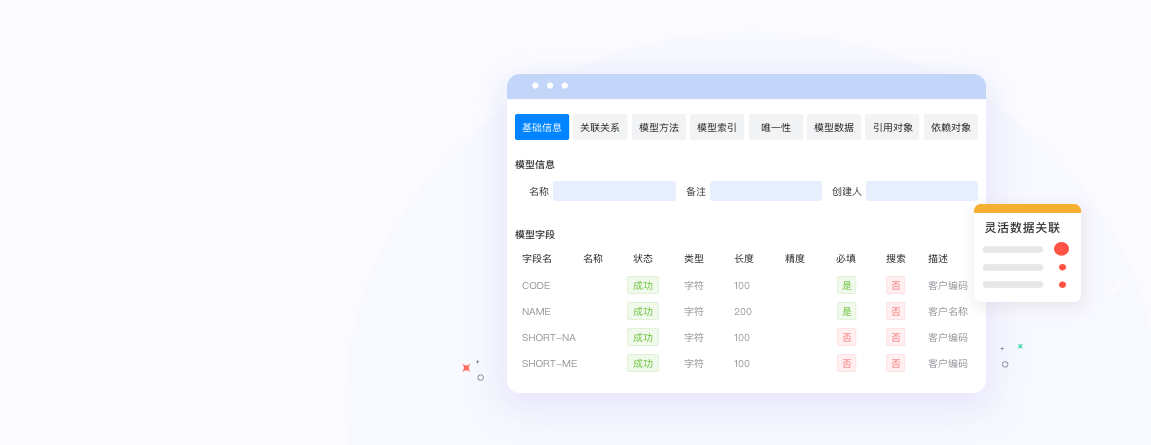Click the 字段名 column header
The height and width of the screenshot is (445, 1151).
click(537, 258)
